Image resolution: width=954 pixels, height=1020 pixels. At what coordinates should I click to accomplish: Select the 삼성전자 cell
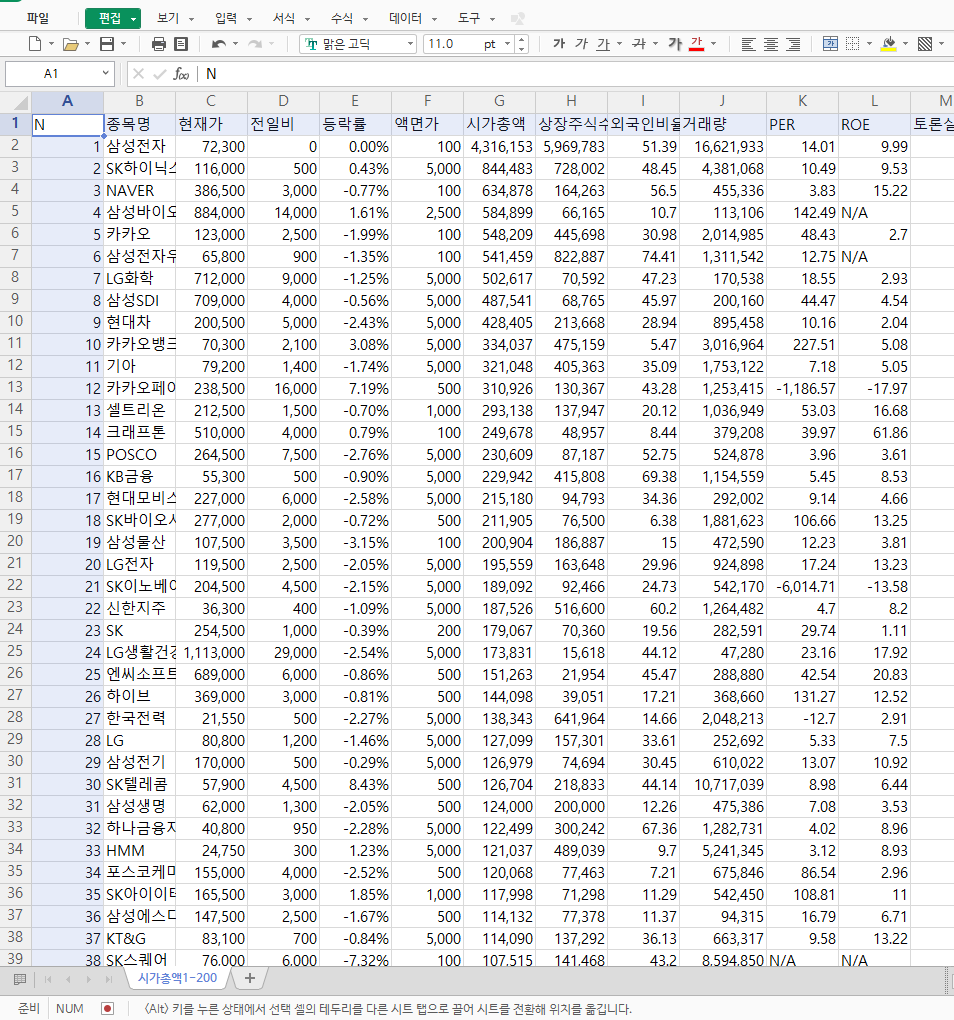[139, 146]
